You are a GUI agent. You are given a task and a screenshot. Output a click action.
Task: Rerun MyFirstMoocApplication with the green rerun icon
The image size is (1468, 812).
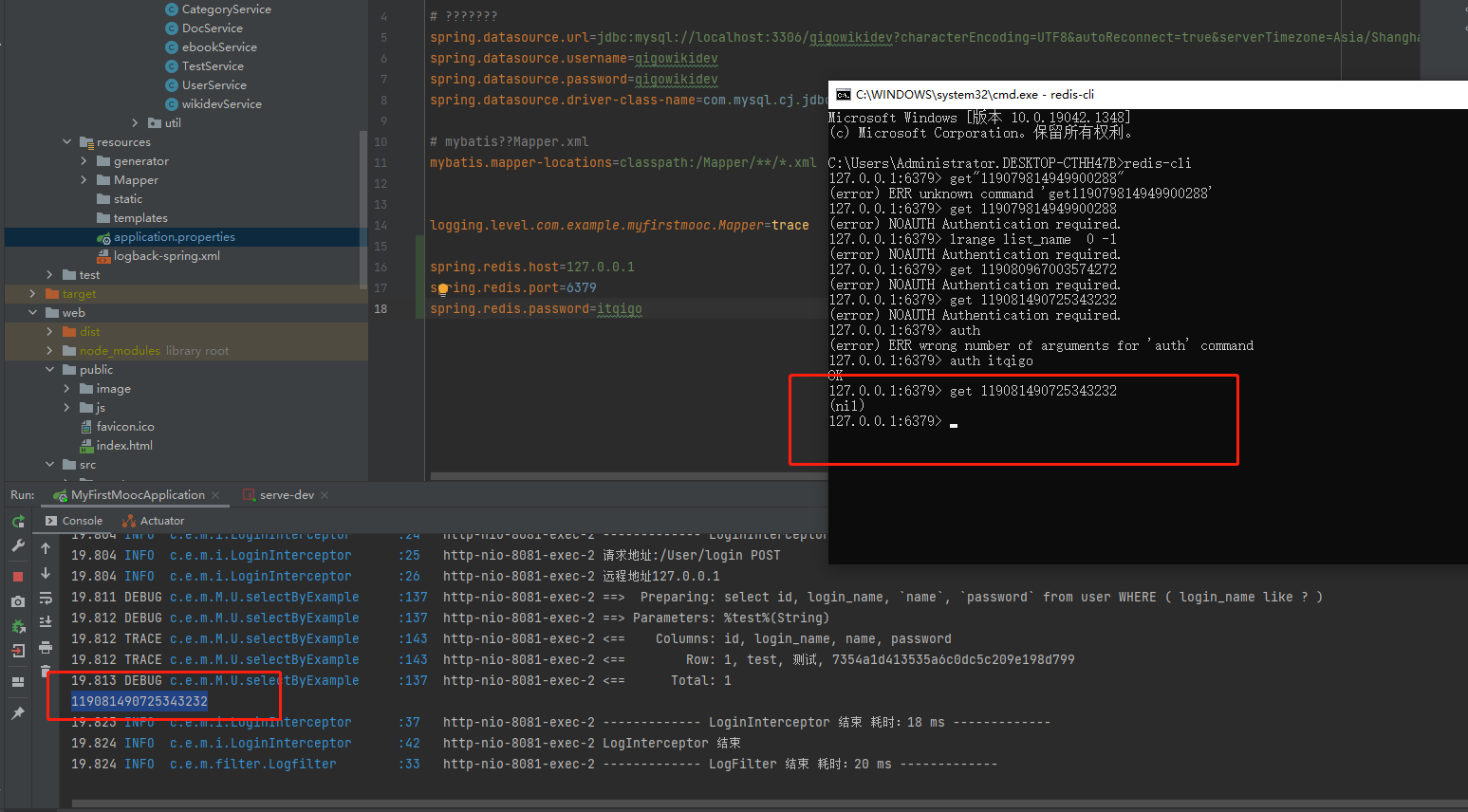coord(18,521)
